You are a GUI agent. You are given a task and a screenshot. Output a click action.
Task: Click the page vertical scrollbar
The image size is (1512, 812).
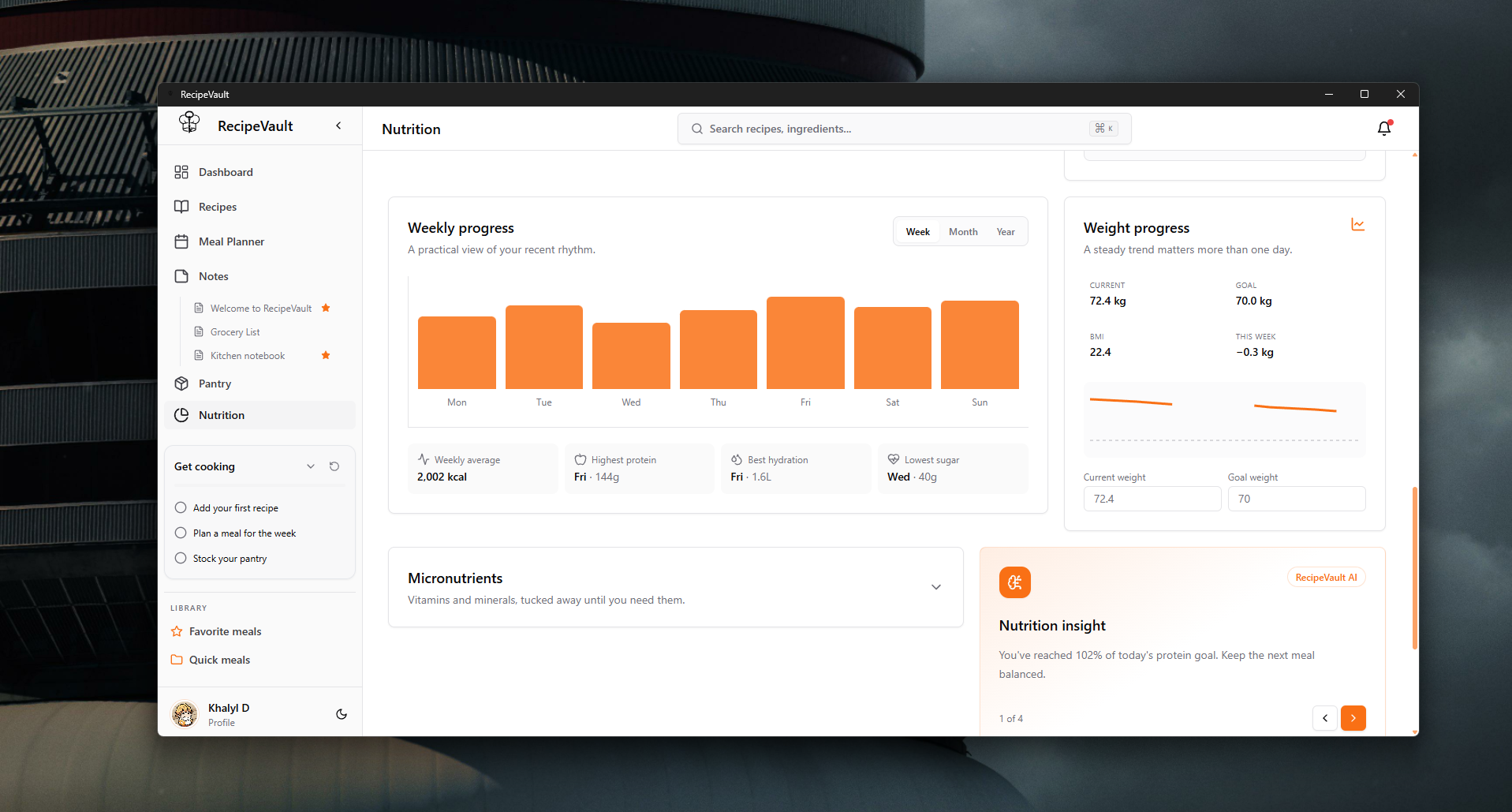coord(1415,568)
